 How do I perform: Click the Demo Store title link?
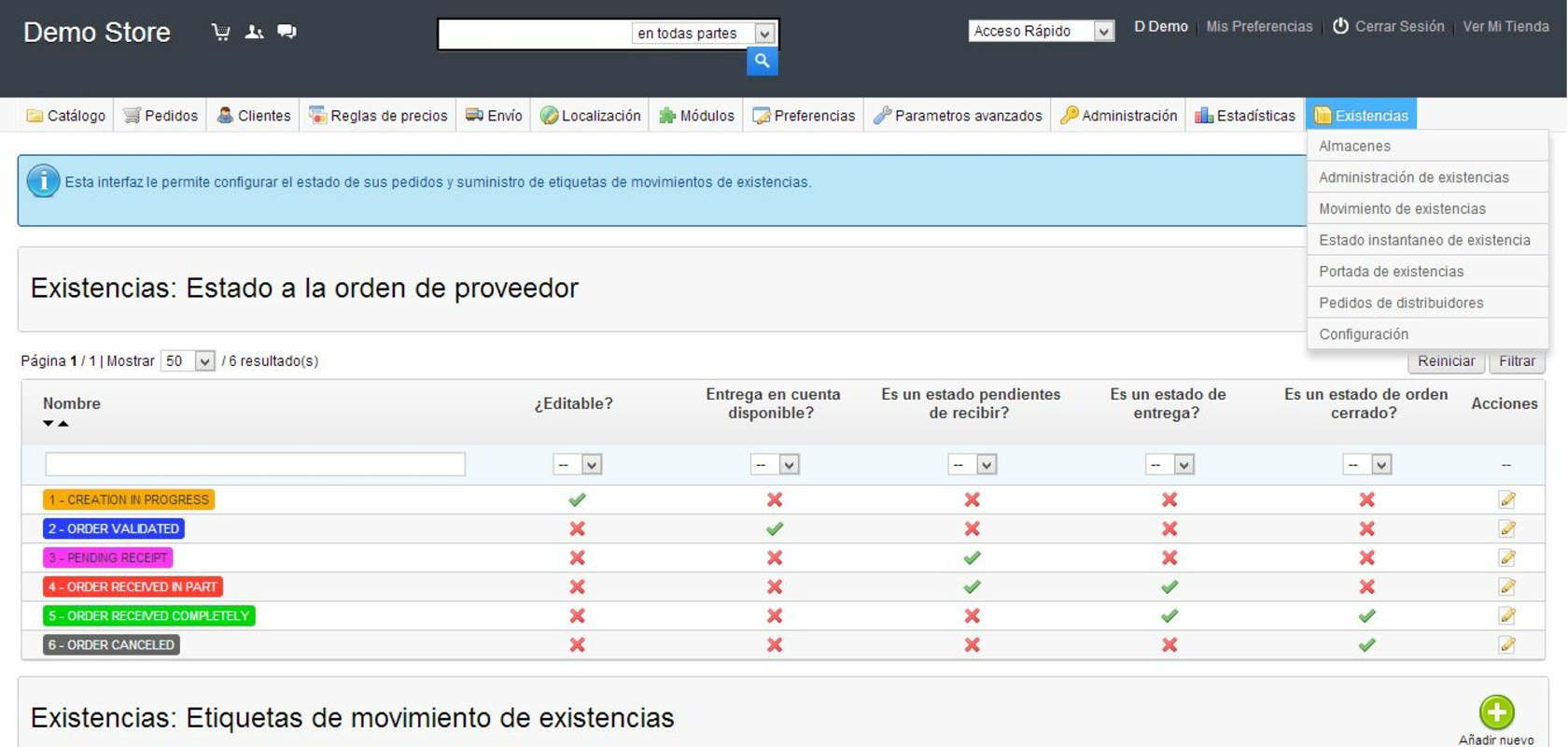[97, 33]
